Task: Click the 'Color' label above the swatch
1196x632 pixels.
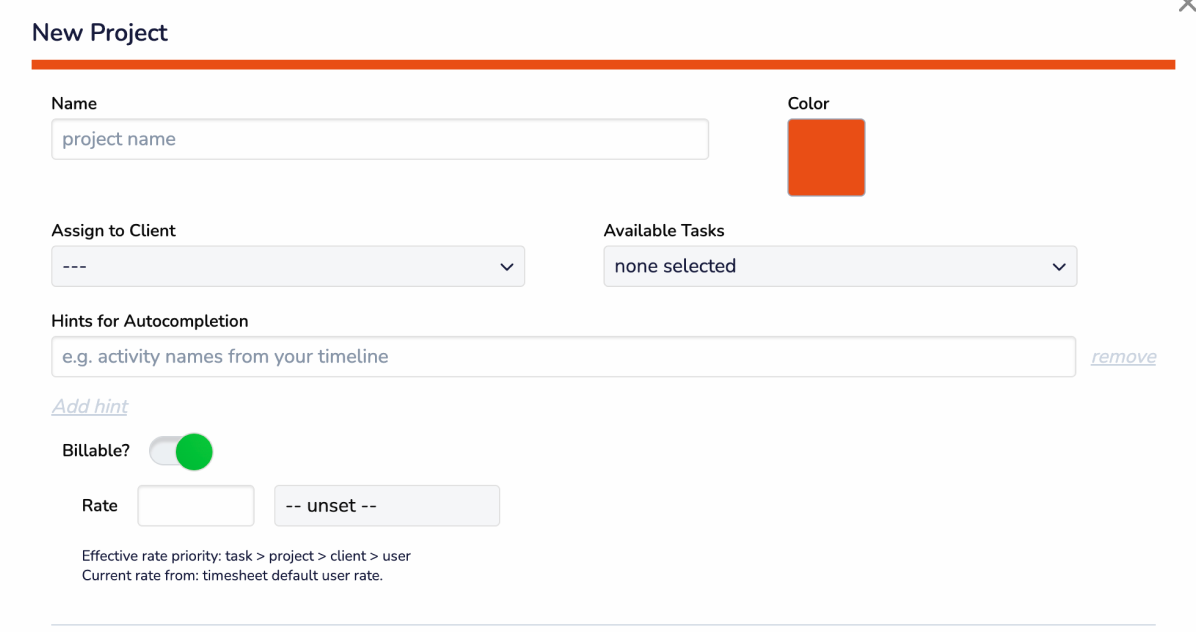Action: click(x=808, y=103)
